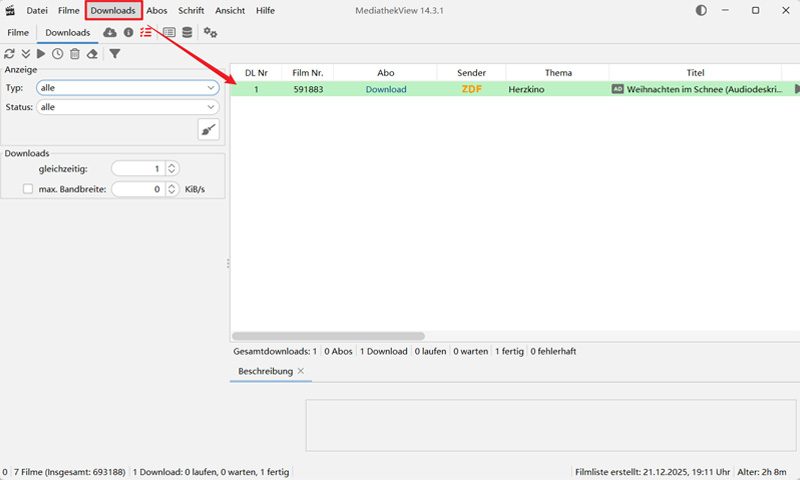
Task: Click the cloud download film list icon
Action: point(110,33)
